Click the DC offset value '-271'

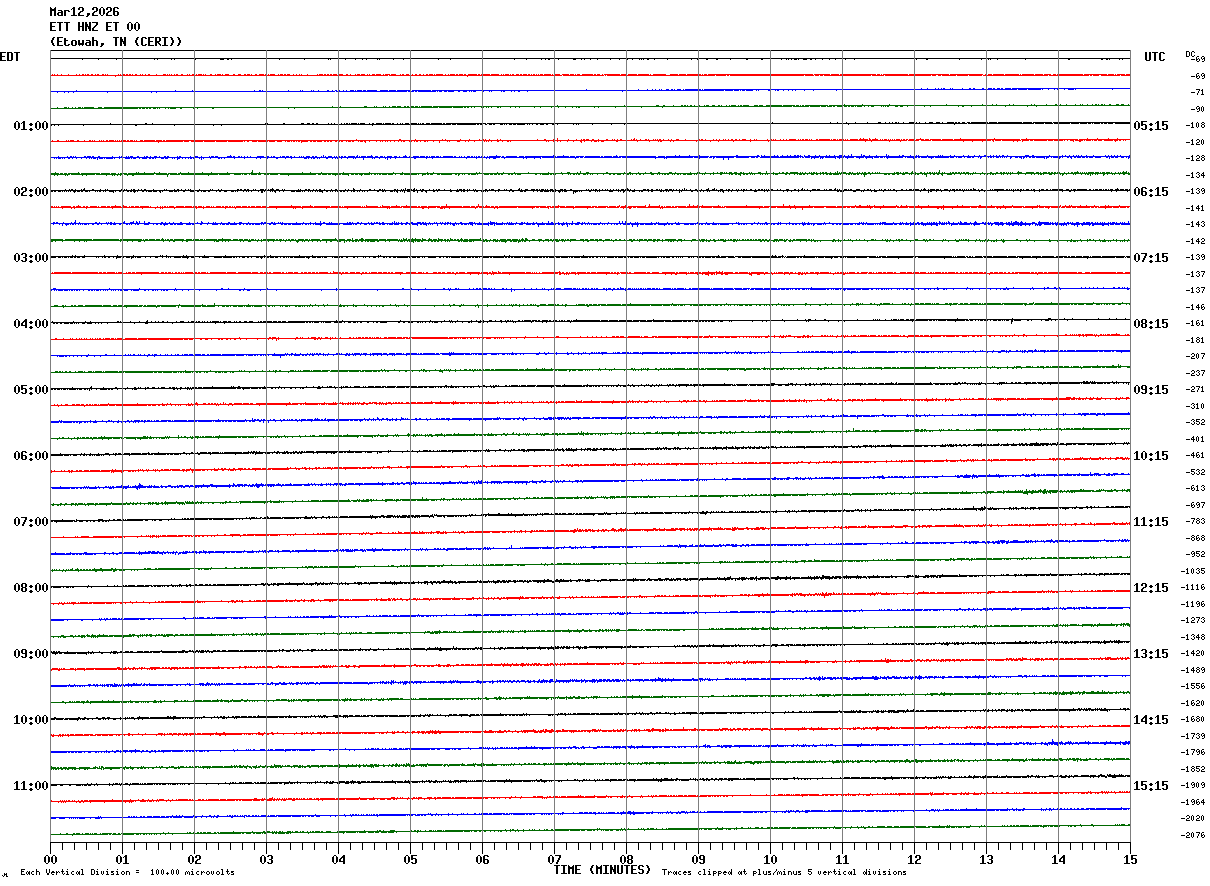click(x=1195, y=390)
